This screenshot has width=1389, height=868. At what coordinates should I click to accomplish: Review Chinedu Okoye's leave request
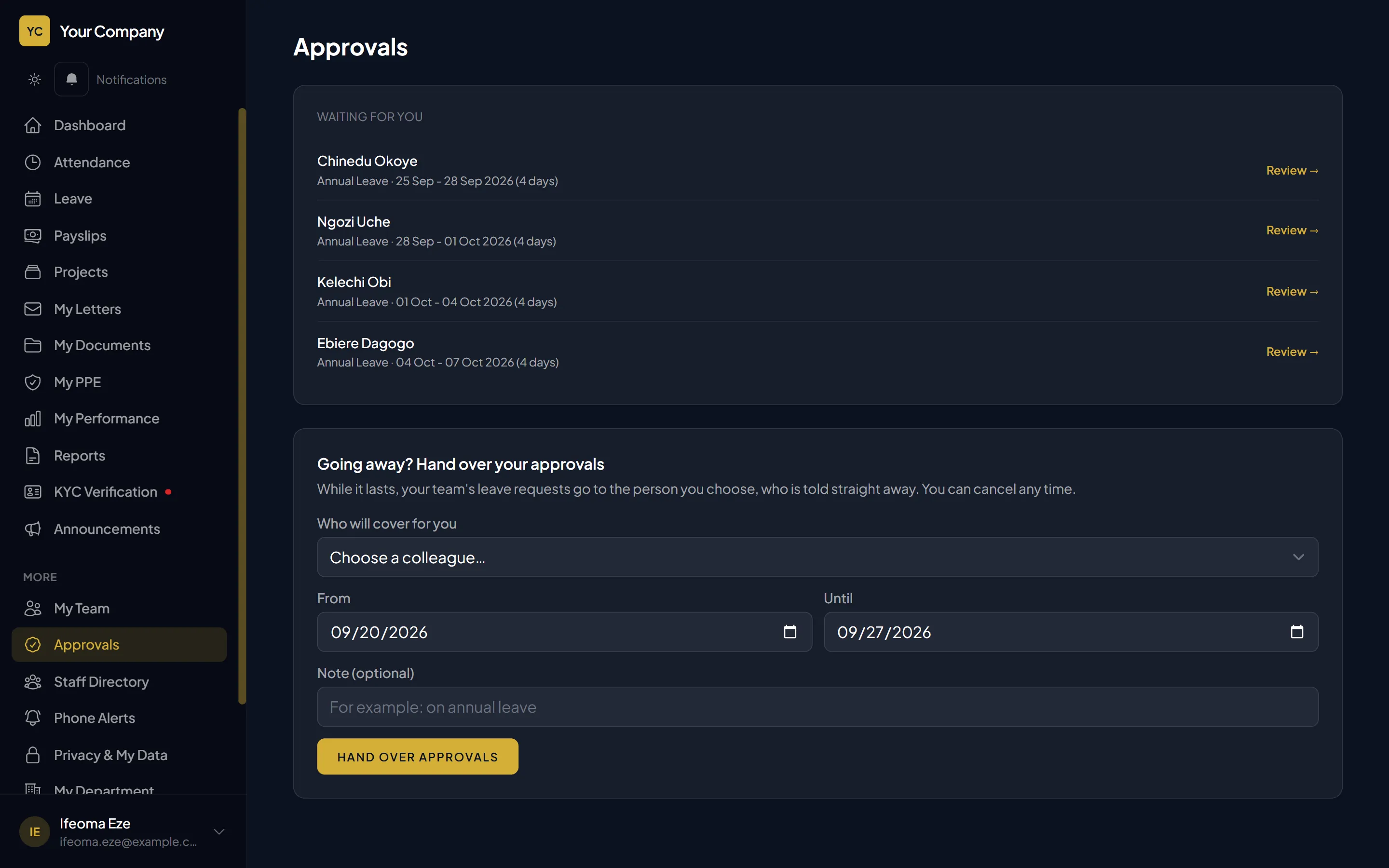click(1292, 171)
